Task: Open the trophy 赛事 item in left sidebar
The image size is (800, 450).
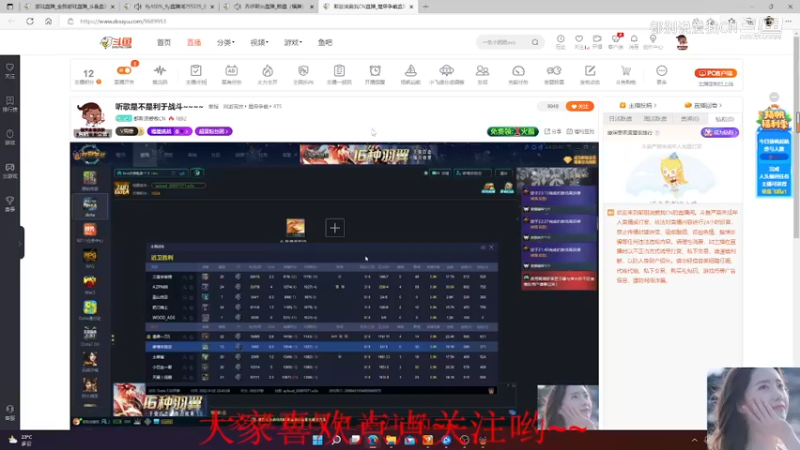Action: (x=10, y=204)
